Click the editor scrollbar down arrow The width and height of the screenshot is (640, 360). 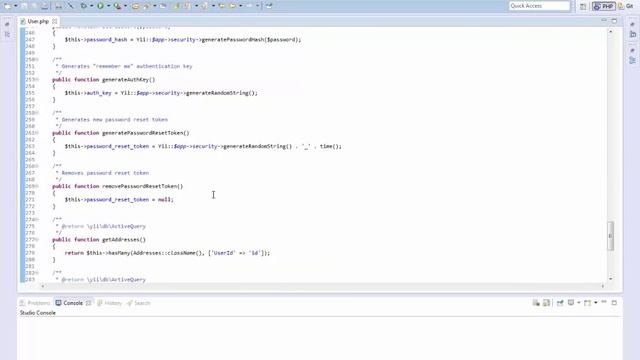point(611,279)
